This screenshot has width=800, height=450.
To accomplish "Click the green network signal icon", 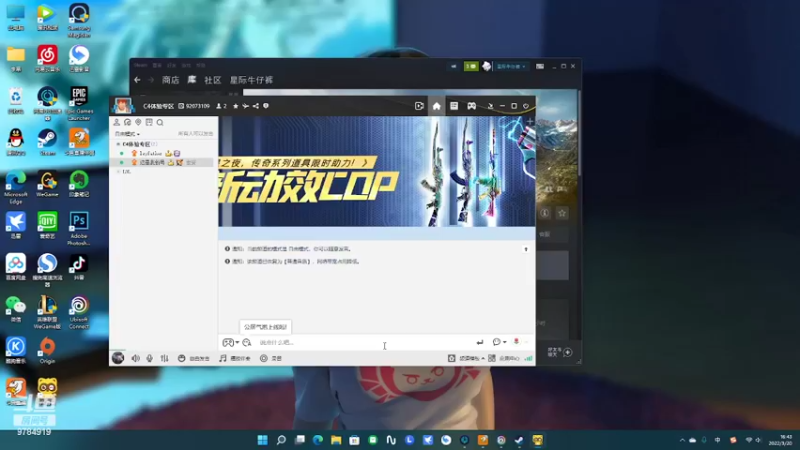I will (x=529, y=358).
